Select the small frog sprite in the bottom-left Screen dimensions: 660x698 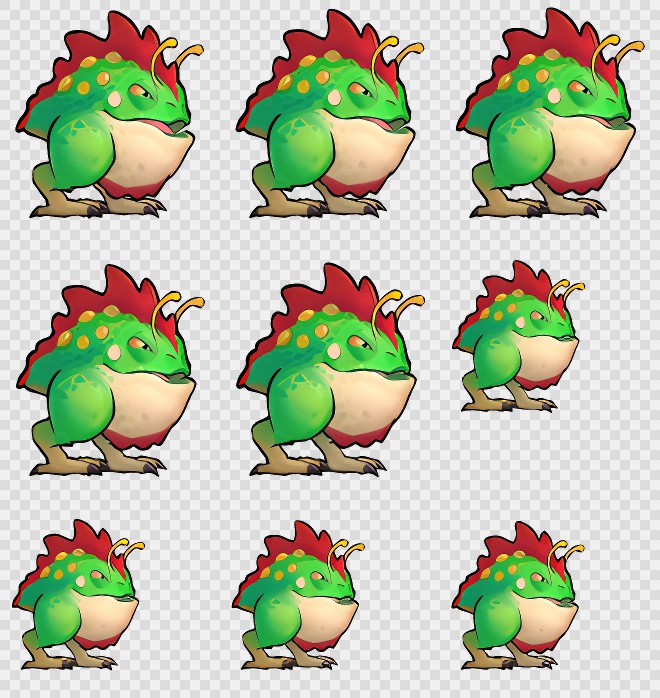(x=79, y=595)
